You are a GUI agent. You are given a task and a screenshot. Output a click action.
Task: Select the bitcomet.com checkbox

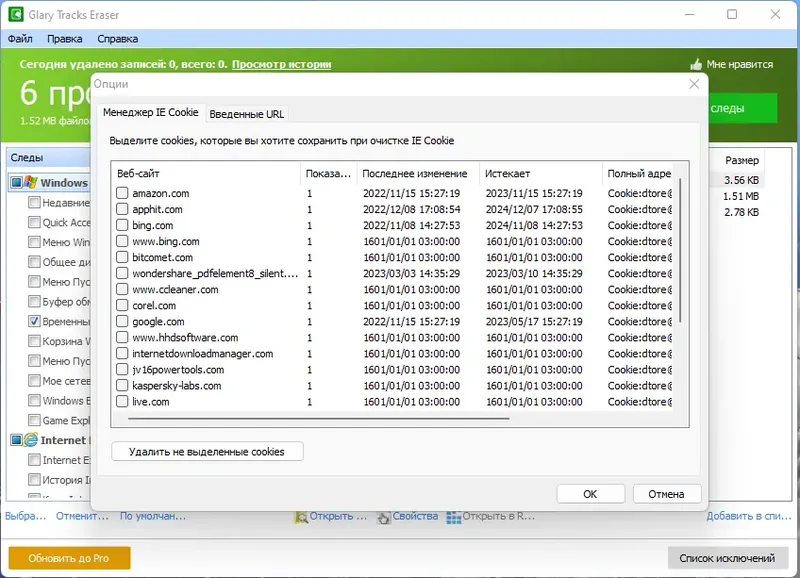tap(122, 257)
